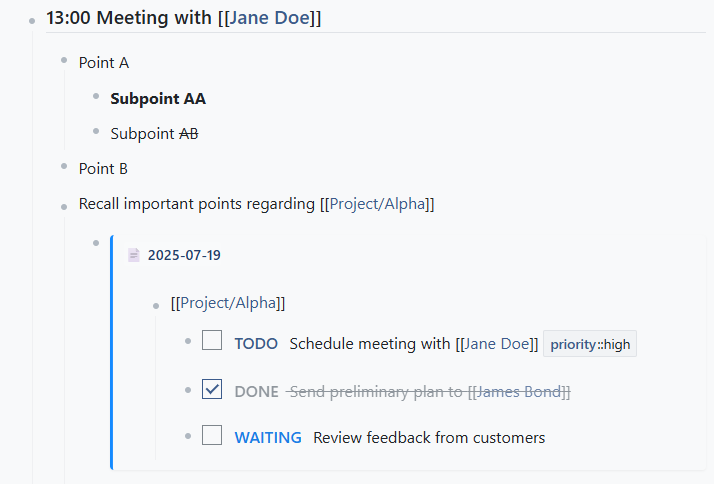The height and width of the screenshot is (484, 714).
Task: Check the TODO Schedule meeting checkbox
Action: pos(212,341)
